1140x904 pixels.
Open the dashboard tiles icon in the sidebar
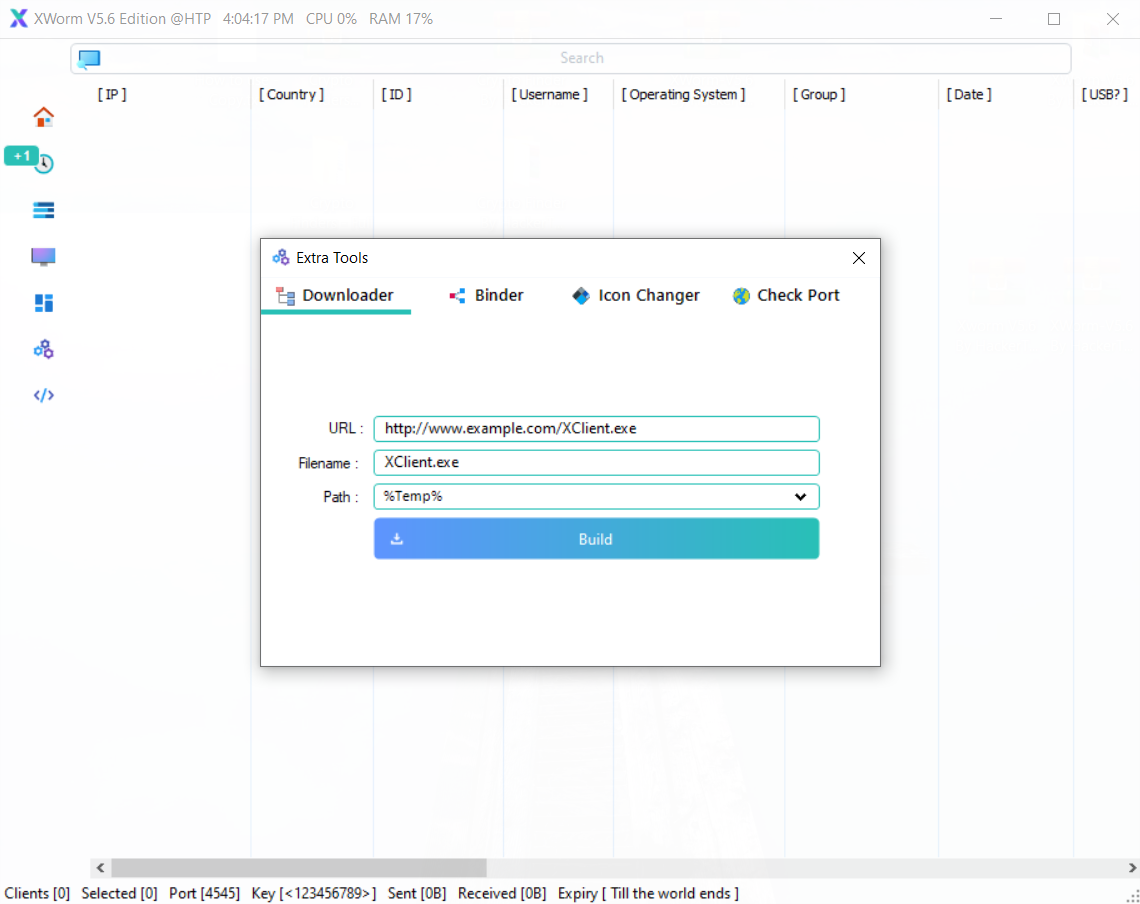point(43,303)
